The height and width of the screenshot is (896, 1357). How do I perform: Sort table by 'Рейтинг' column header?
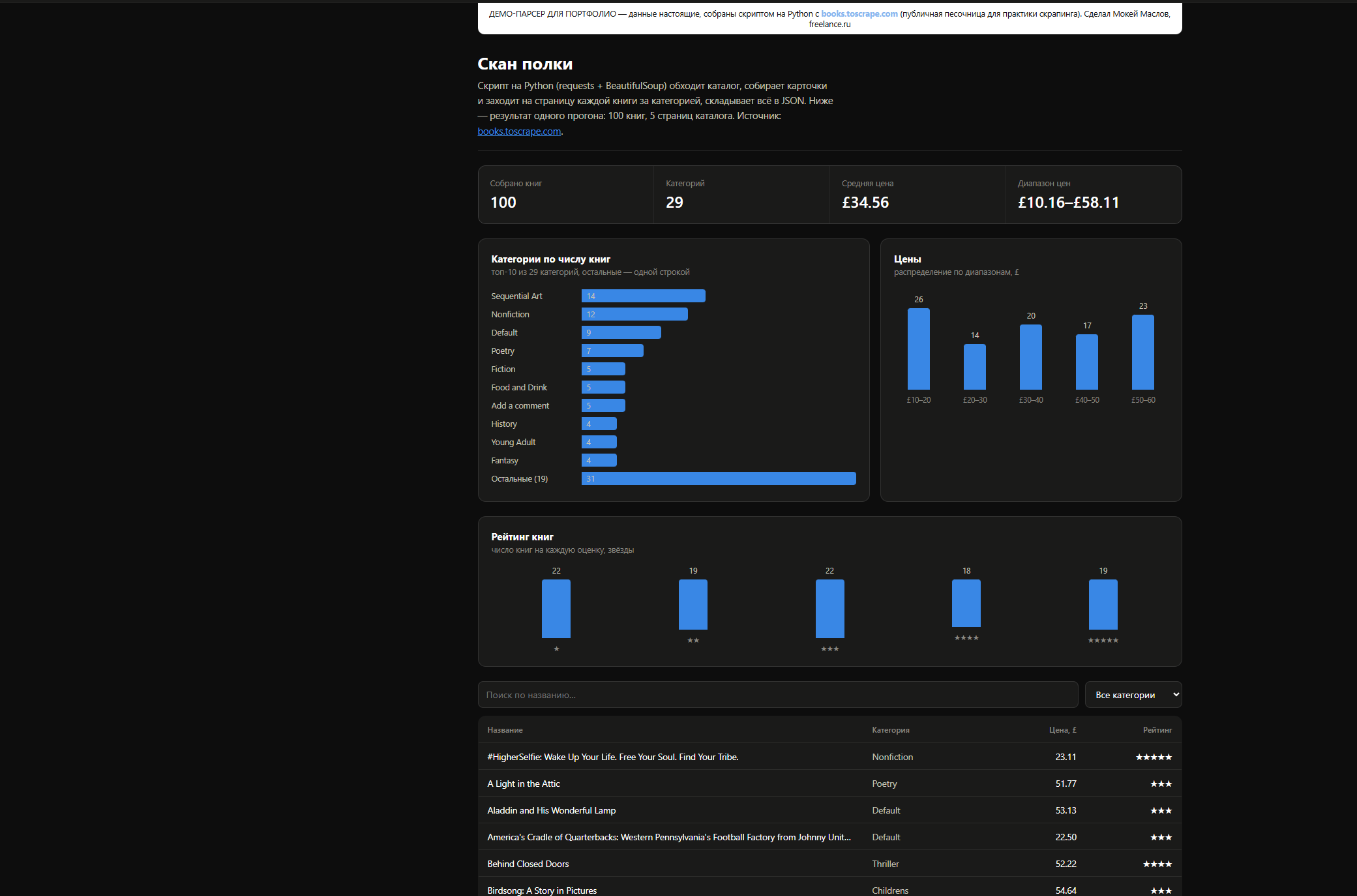[1157, 730]
